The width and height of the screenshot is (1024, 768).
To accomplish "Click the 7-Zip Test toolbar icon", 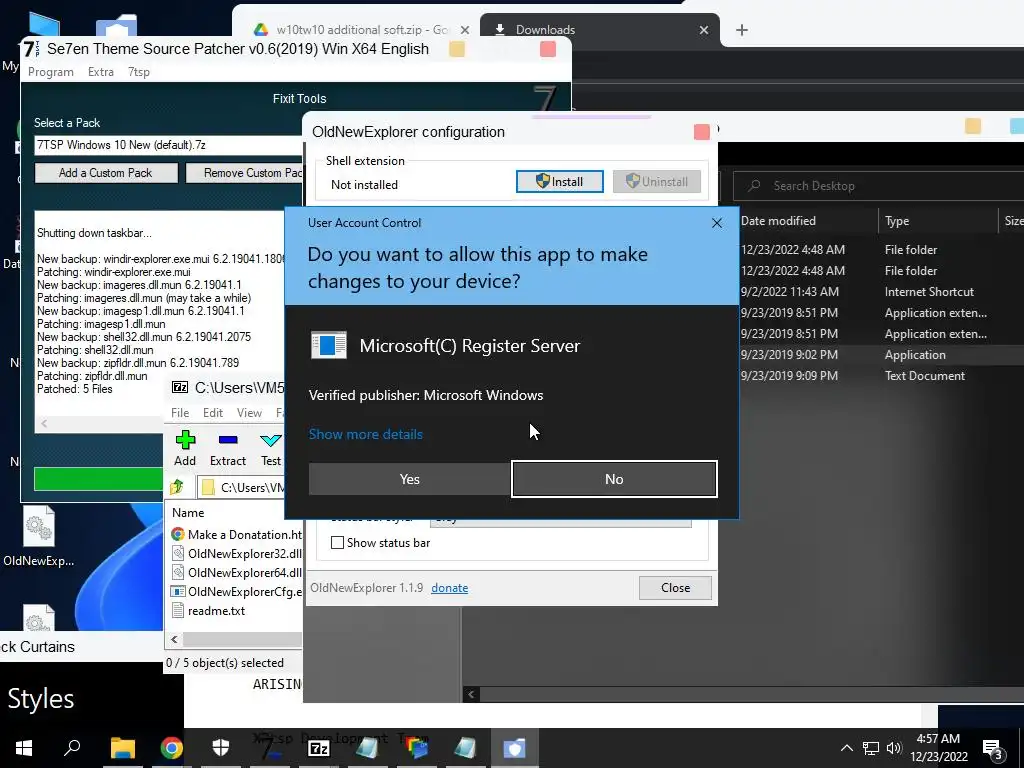I will [x=270, y=448].
